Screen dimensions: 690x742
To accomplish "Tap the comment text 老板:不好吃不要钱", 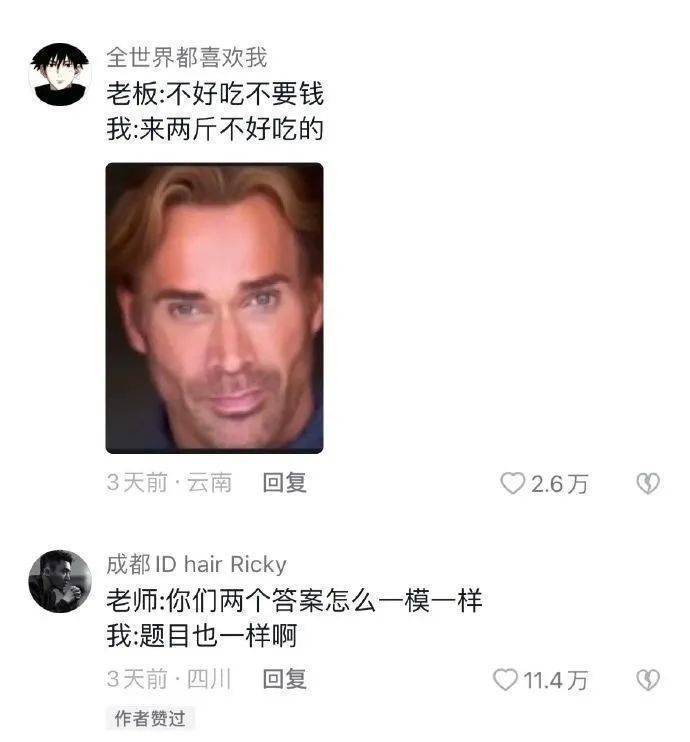I will pos(215,93).
